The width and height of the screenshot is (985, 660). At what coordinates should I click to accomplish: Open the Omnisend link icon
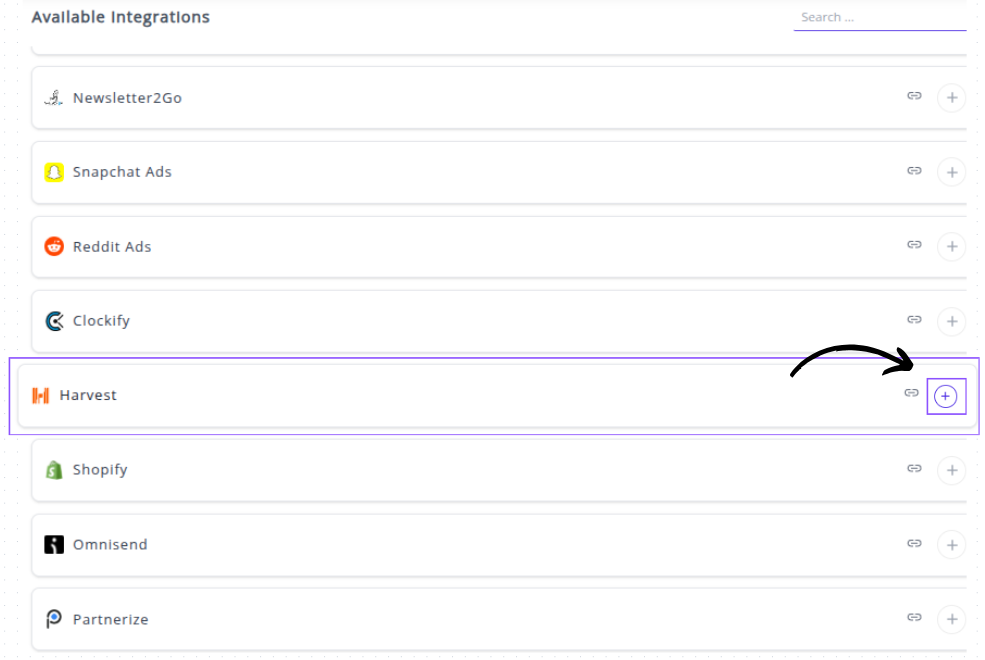914,543
